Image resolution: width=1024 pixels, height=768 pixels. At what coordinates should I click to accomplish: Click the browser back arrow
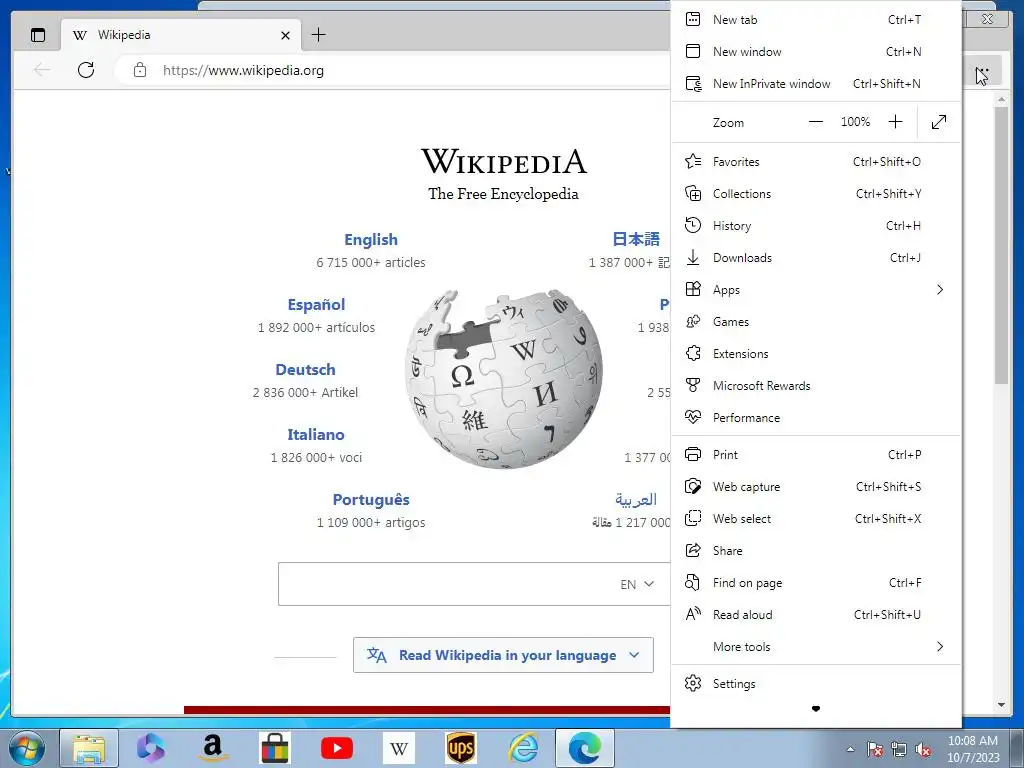pyautogui.click(x=42, y=70)
